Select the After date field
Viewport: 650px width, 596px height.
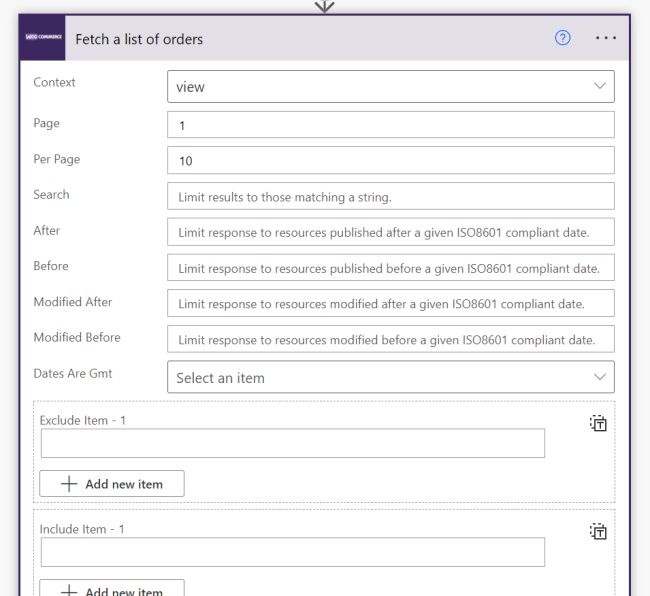coord(390,233)
